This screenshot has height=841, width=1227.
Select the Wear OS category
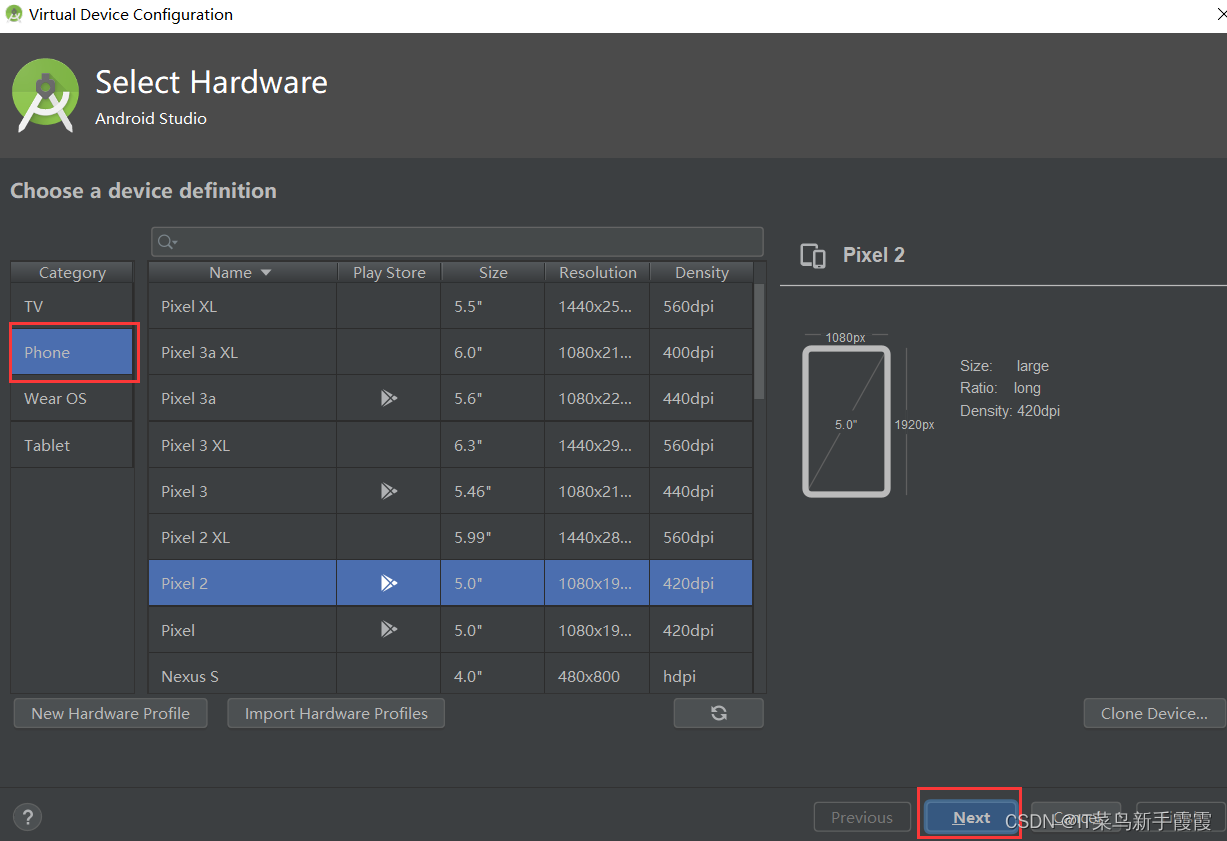[x=72, y=398]
